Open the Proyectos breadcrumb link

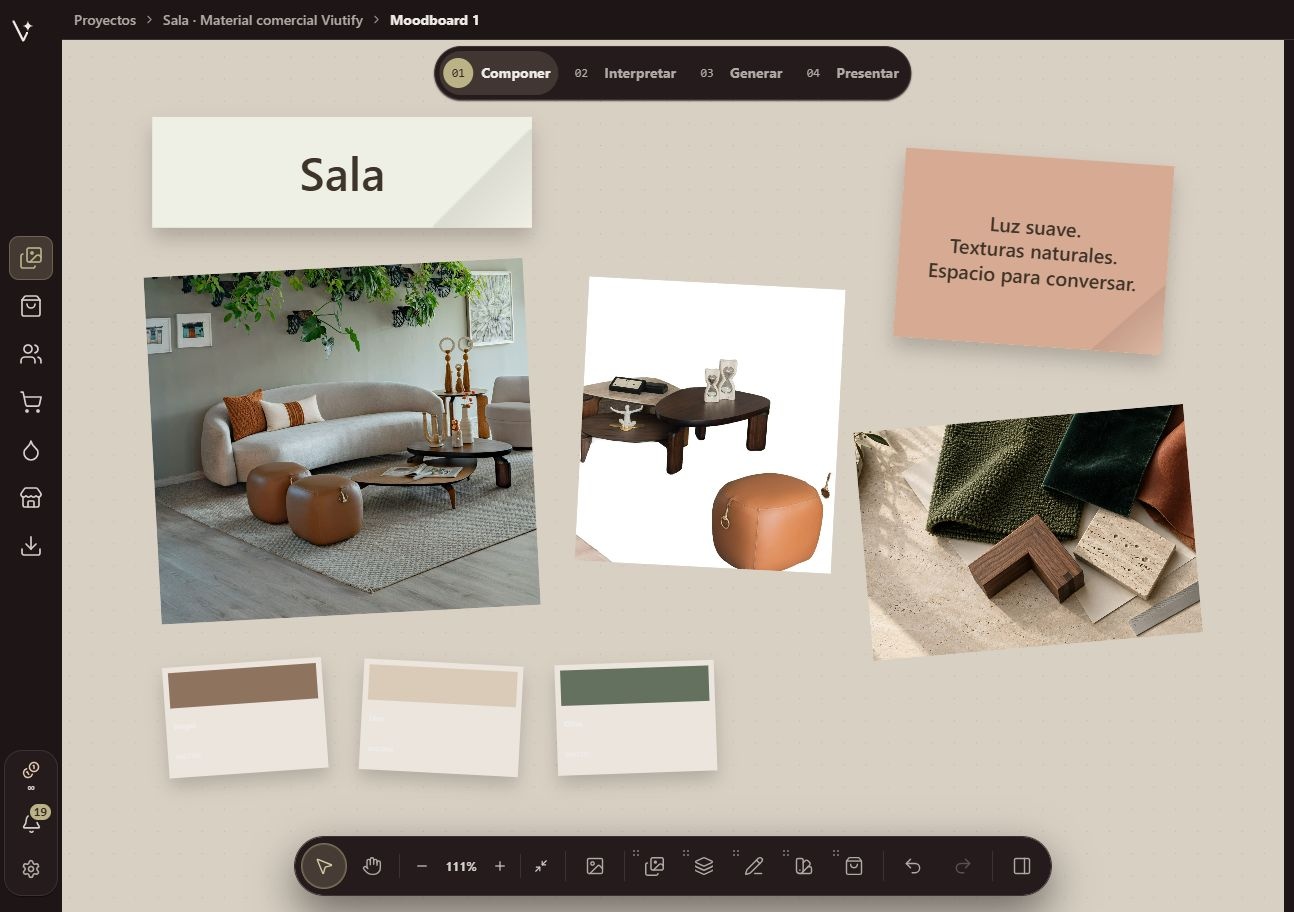click(x=105, y=20)
